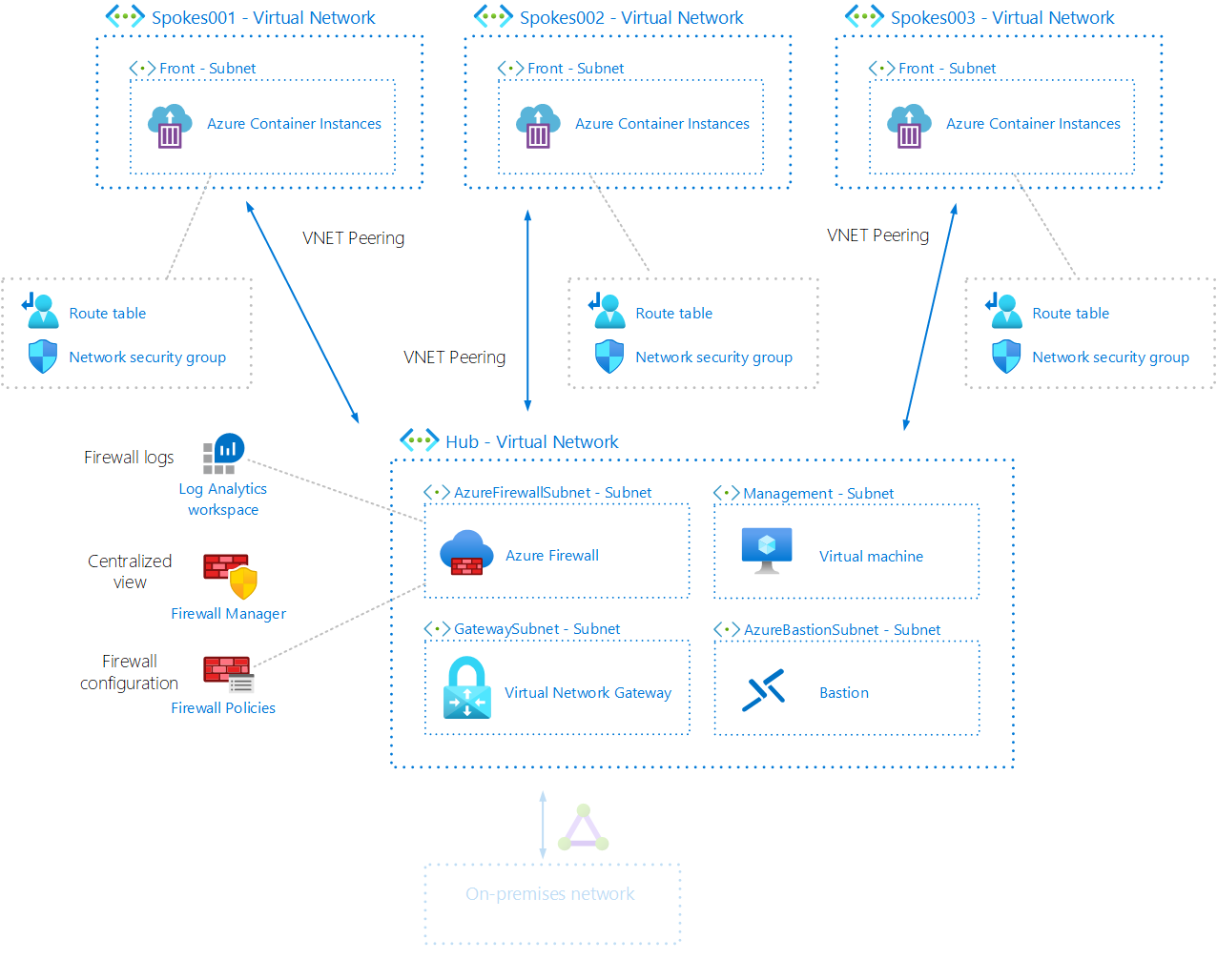Click the 'Route table' label in Spokes001 box
The width and height of the screenshot is (1217, 980).
[x=108, y=314]
